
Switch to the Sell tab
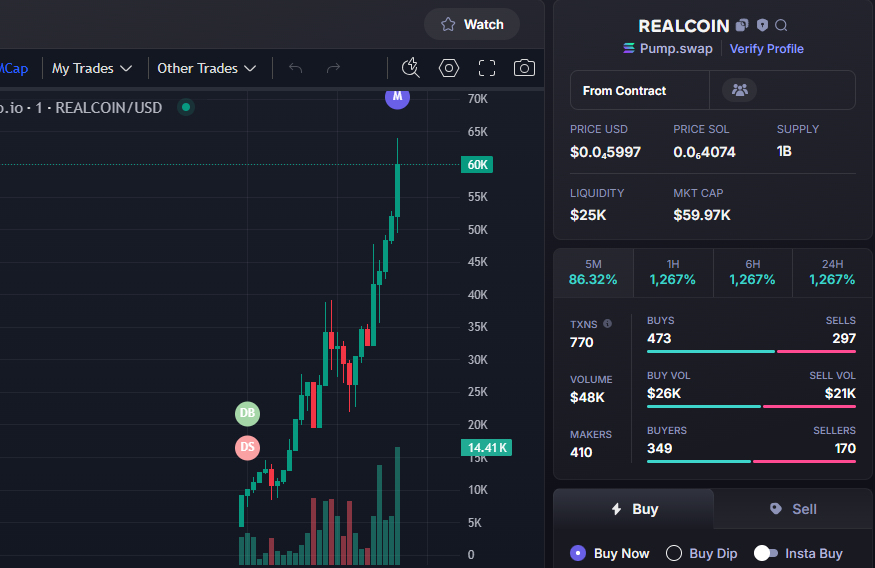(x=793, y=509)
